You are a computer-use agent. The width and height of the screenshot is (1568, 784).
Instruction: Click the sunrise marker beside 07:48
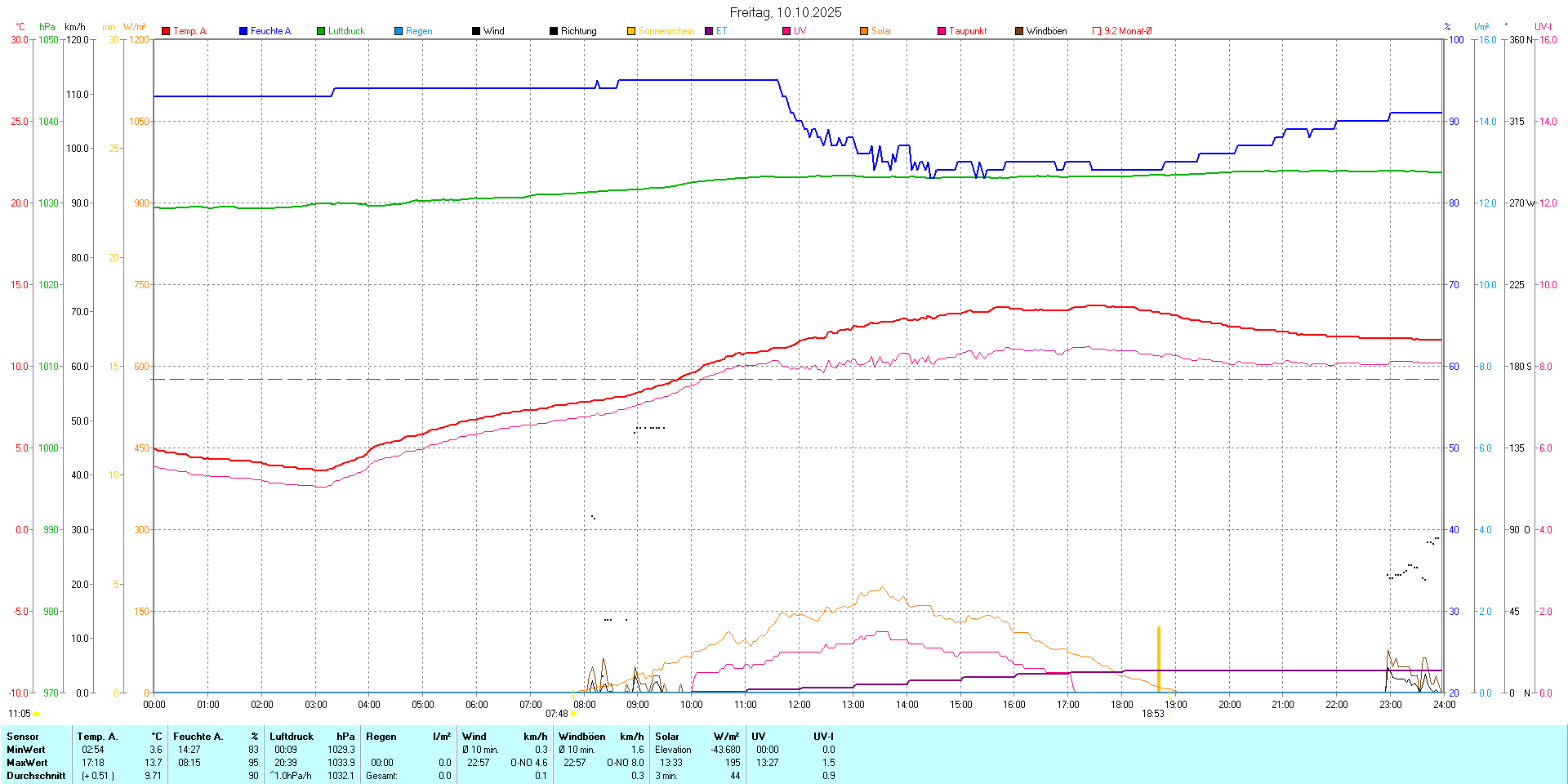click(573, 714)
